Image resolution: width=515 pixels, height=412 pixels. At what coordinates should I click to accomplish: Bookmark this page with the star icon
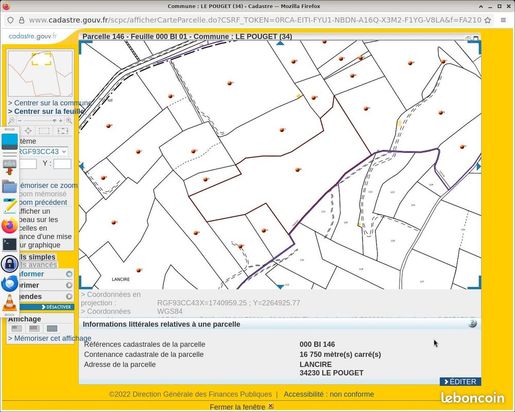488,20
